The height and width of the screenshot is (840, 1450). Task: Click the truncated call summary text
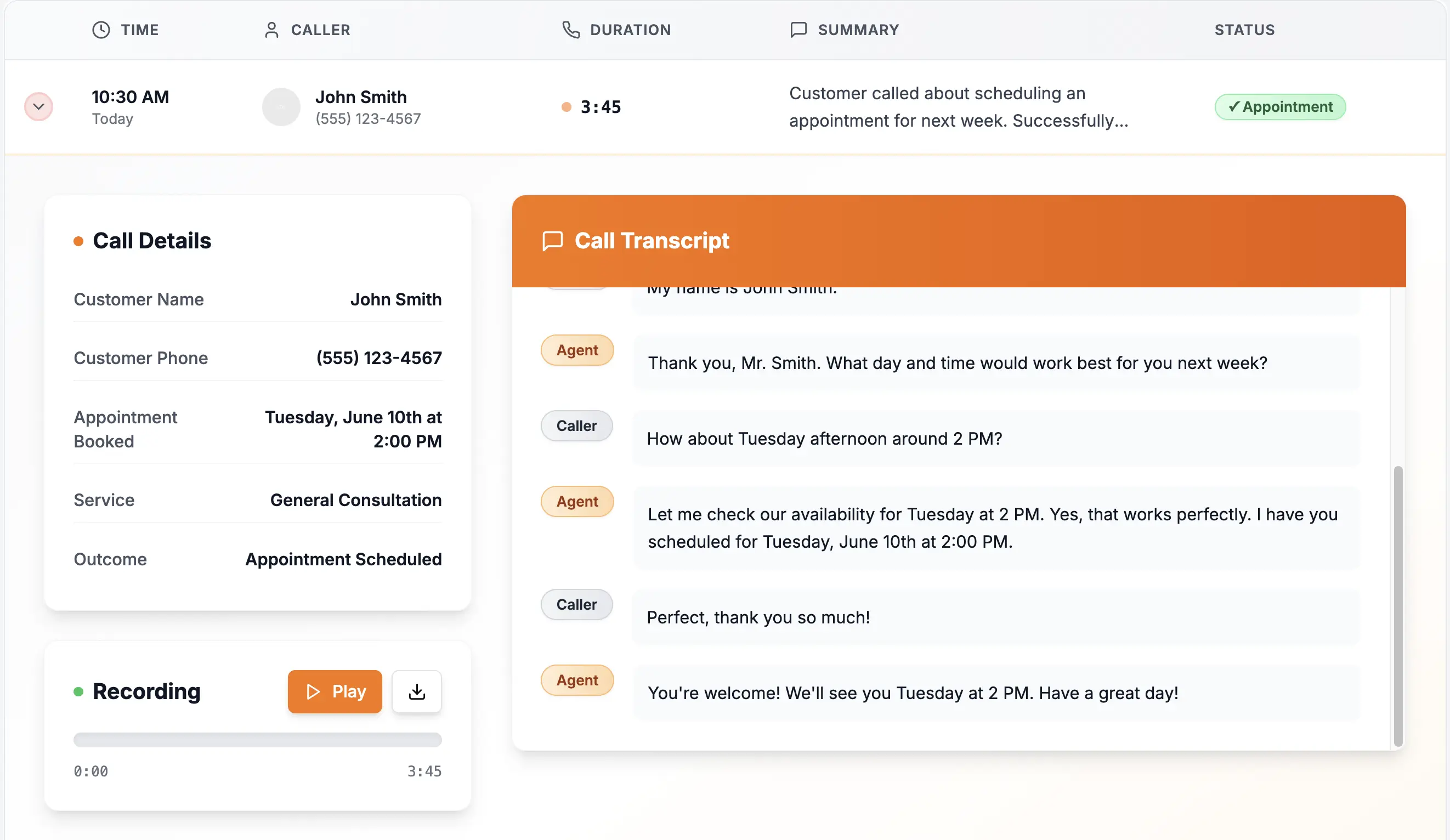pyautogui.click(x=959, y=106)
